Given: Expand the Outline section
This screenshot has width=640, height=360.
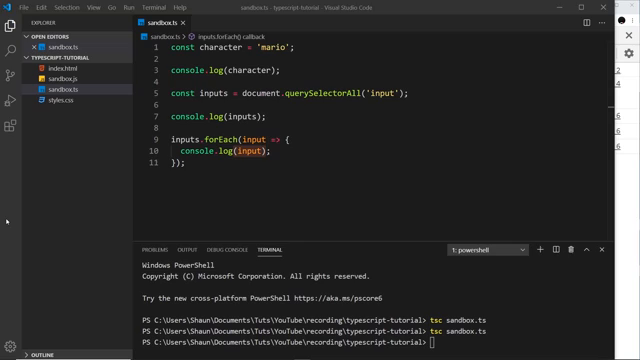Looking at the screenshot, I should coord(27,355).
